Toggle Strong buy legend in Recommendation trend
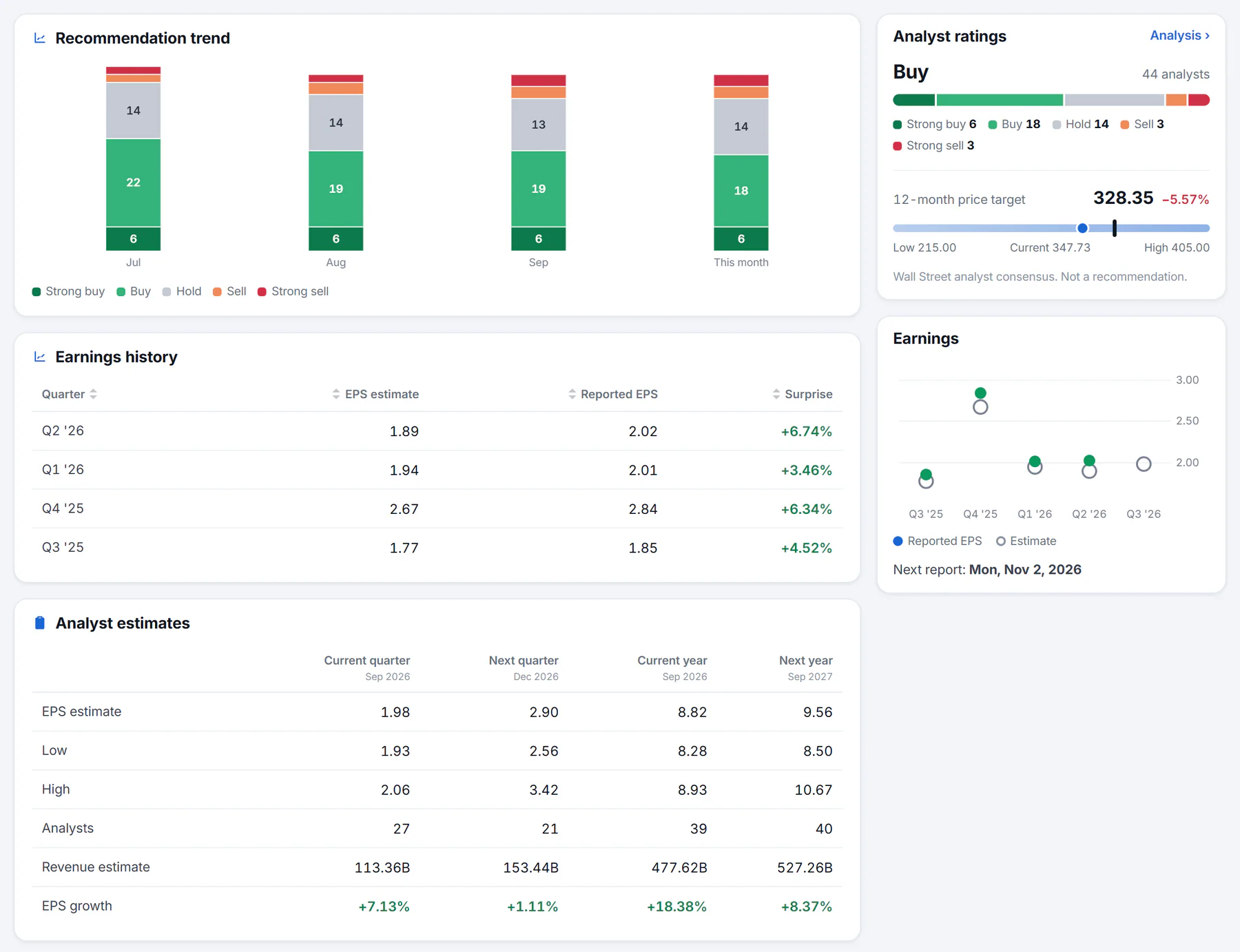 tap(68, 291)
